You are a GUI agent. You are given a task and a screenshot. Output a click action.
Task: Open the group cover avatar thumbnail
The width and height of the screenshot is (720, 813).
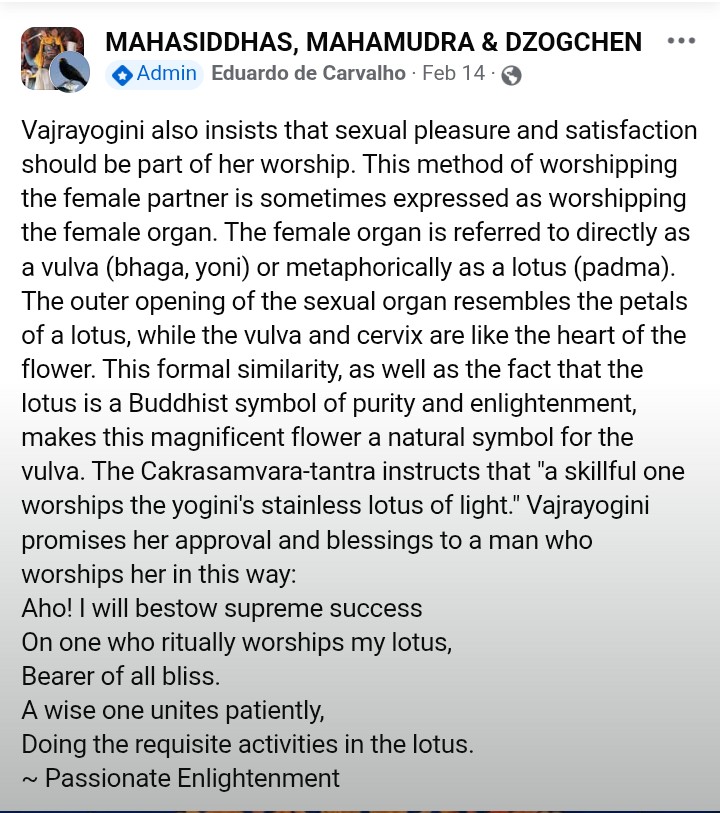pyautogui.click(x=52, y=58)
